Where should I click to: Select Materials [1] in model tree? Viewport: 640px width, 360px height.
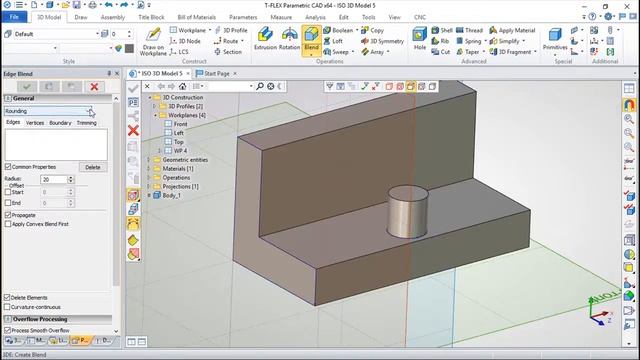pyautogui.click(x=178, y=169)
